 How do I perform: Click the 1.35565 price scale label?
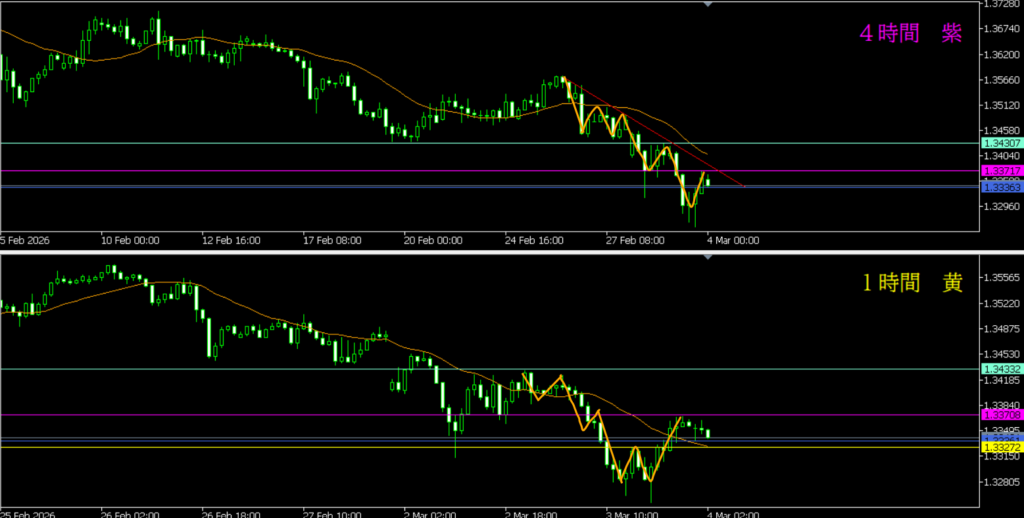1001,278
